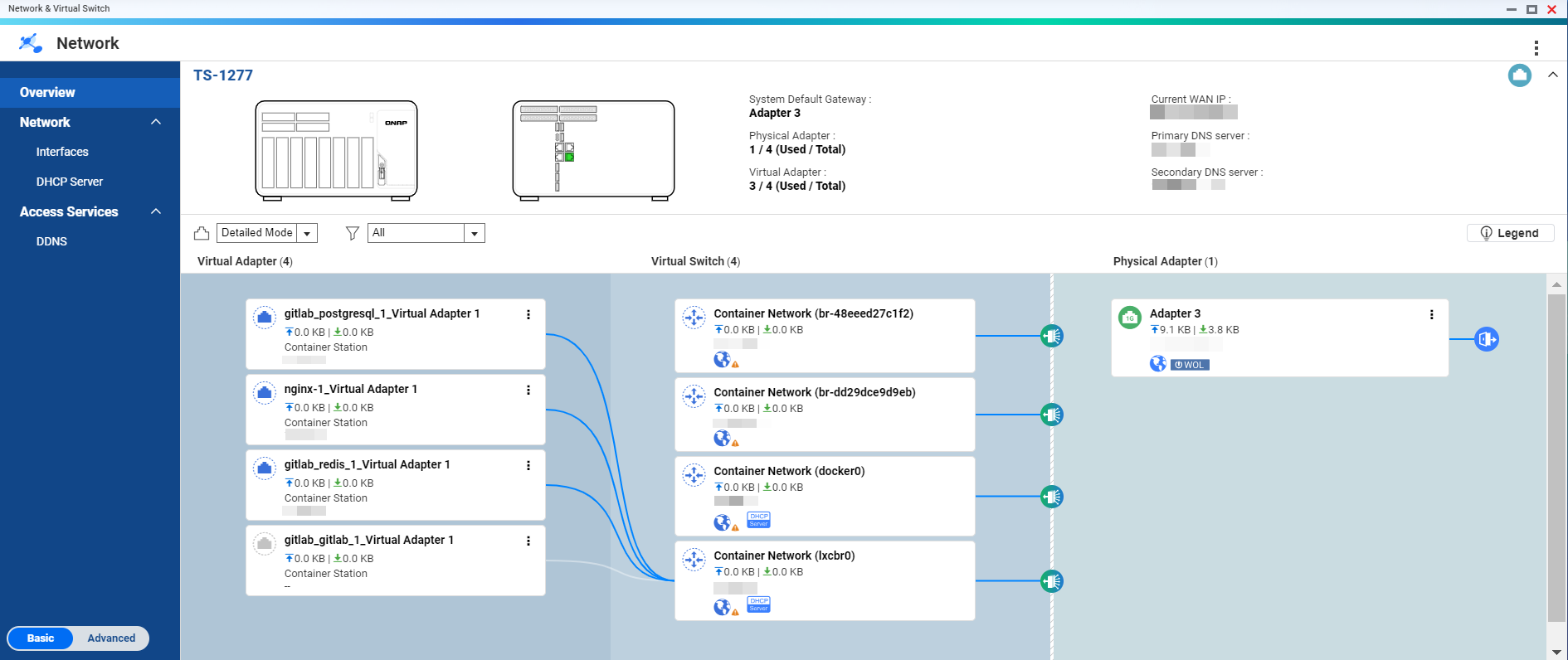Click the scrollbar down arrow
The image size is (1568, 660).
(x=1556, y=653)
